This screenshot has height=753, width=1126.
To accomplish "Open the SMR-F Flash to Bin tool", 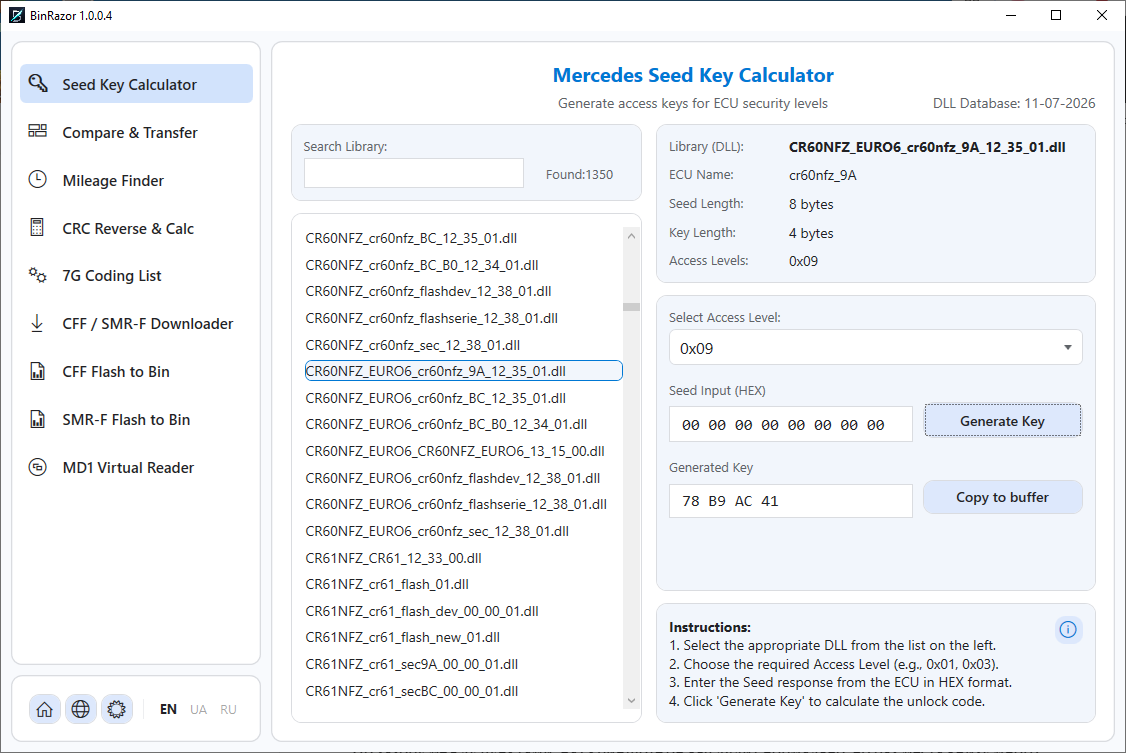I will [x=136, y=420].
